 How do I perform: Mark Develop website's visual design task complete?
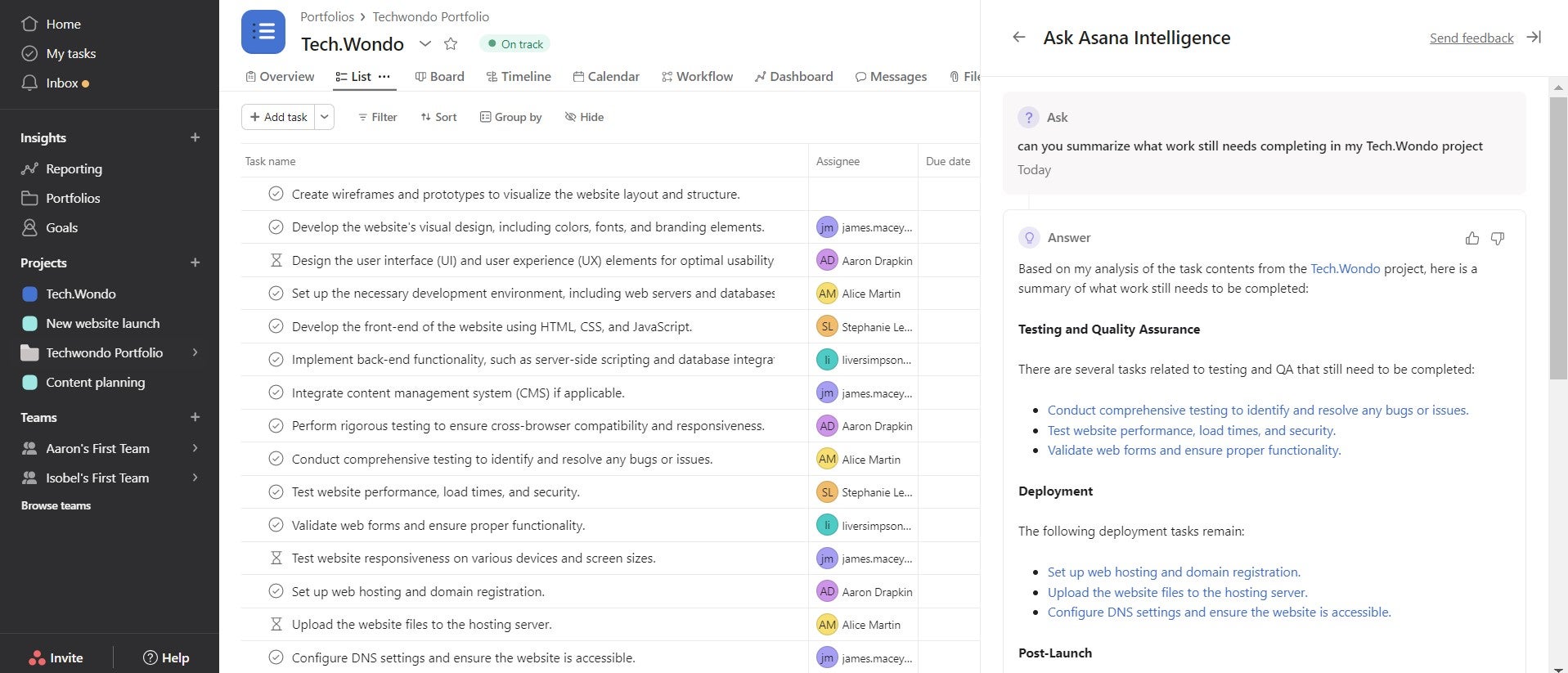click(276, 227)
